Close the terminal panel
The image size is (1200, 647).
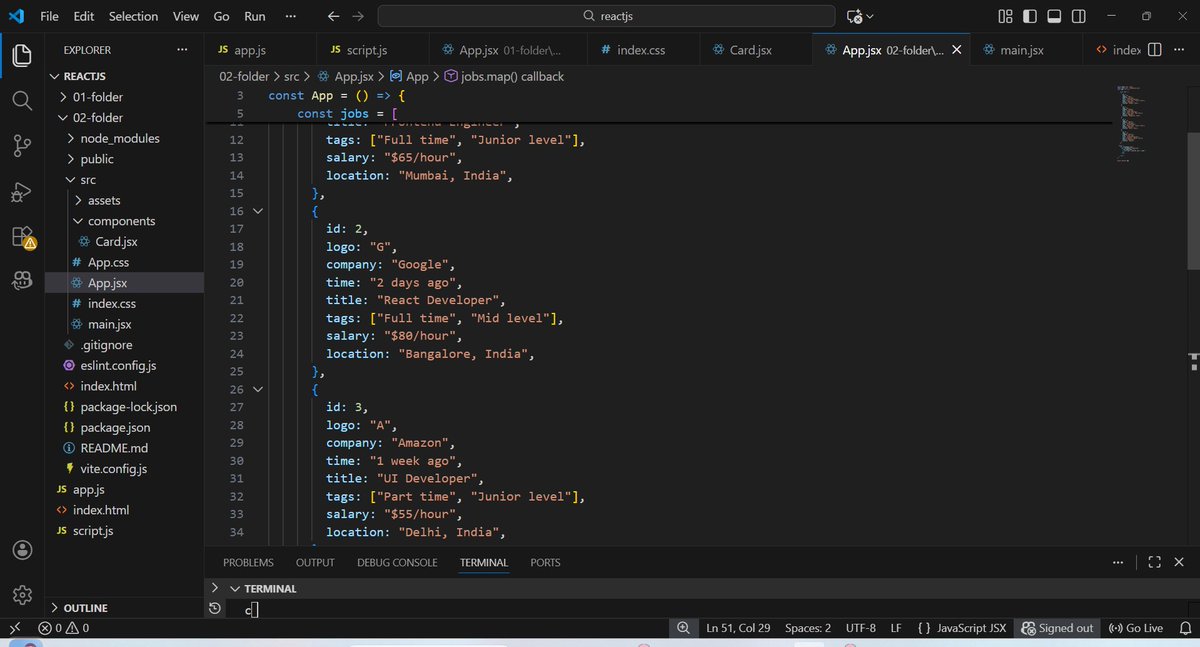[x=1180, y=562]
